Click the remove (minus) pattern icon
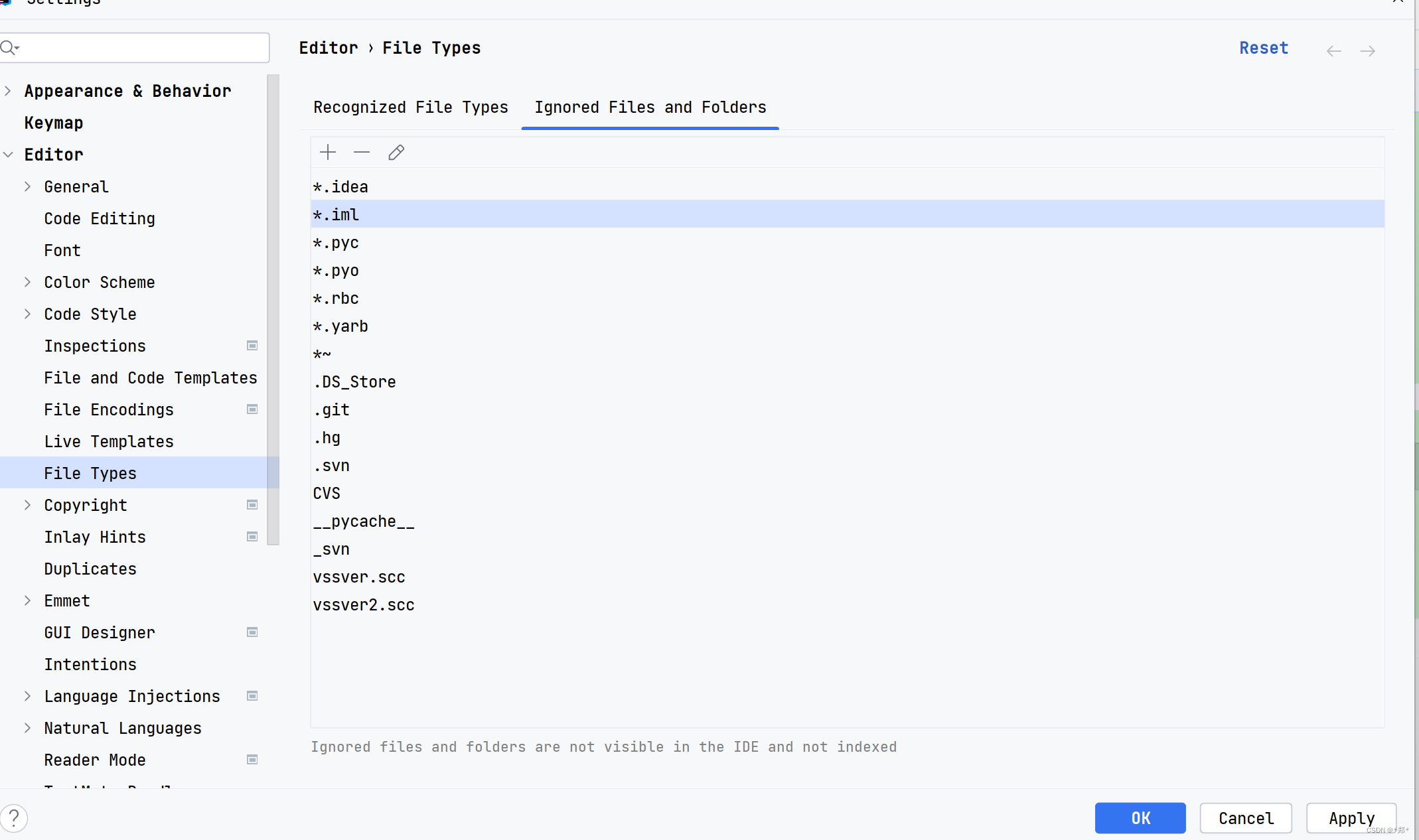The width and height of the screenshot is (1419, 840). coord(362,153)
